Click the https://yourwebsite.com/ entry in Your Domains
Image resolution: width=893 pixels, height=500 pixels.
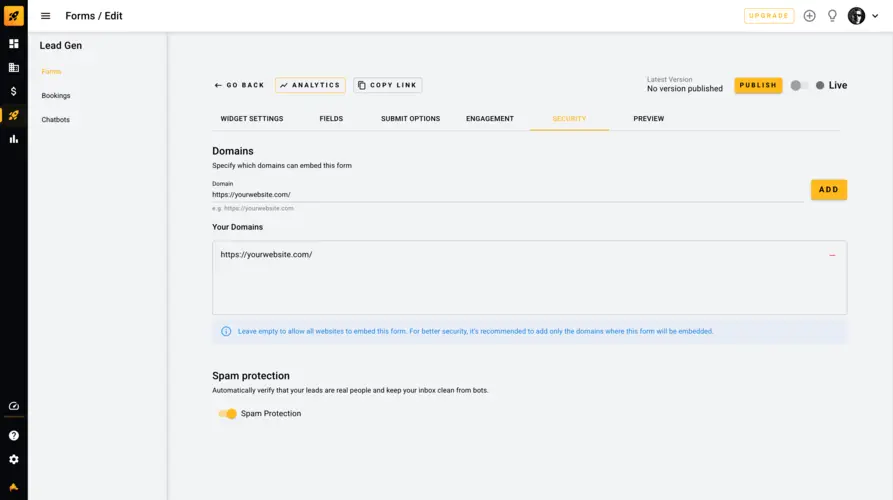pyautogui.click(x=266, y=255)
